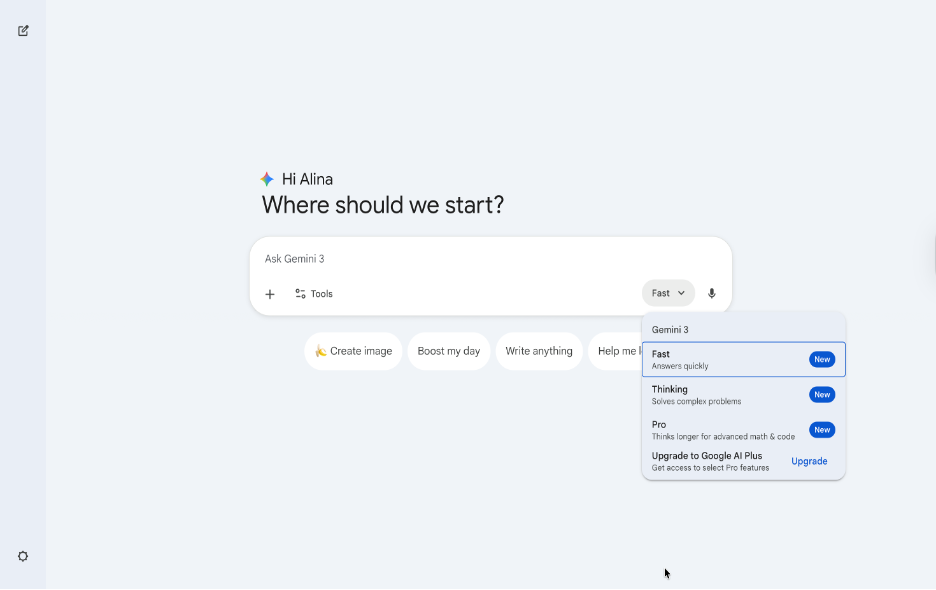This screenshot has height=590, width=936.
Task: Open settings gear in bottom-left corner
Action: point(23,556)
